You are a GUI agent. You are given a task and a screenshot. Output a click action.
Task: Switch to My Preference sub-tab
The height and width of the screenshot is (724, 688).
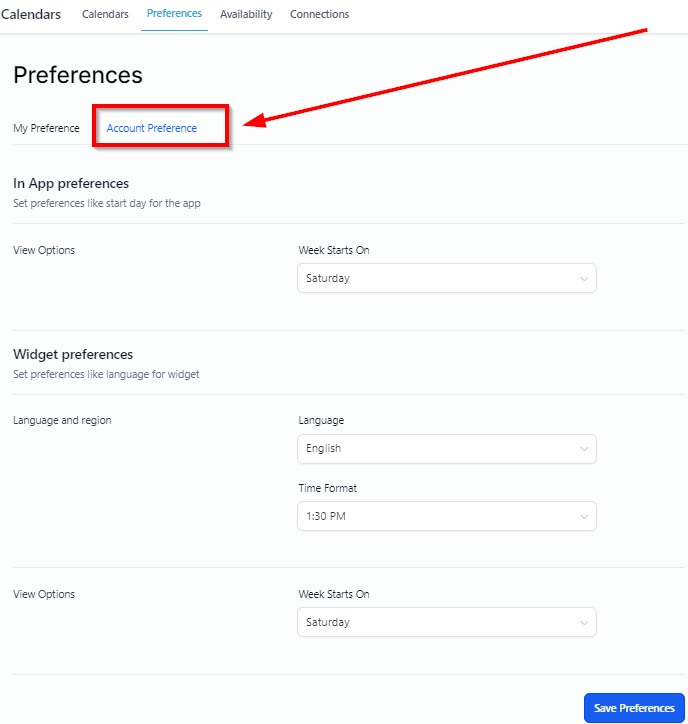point(46,128)
